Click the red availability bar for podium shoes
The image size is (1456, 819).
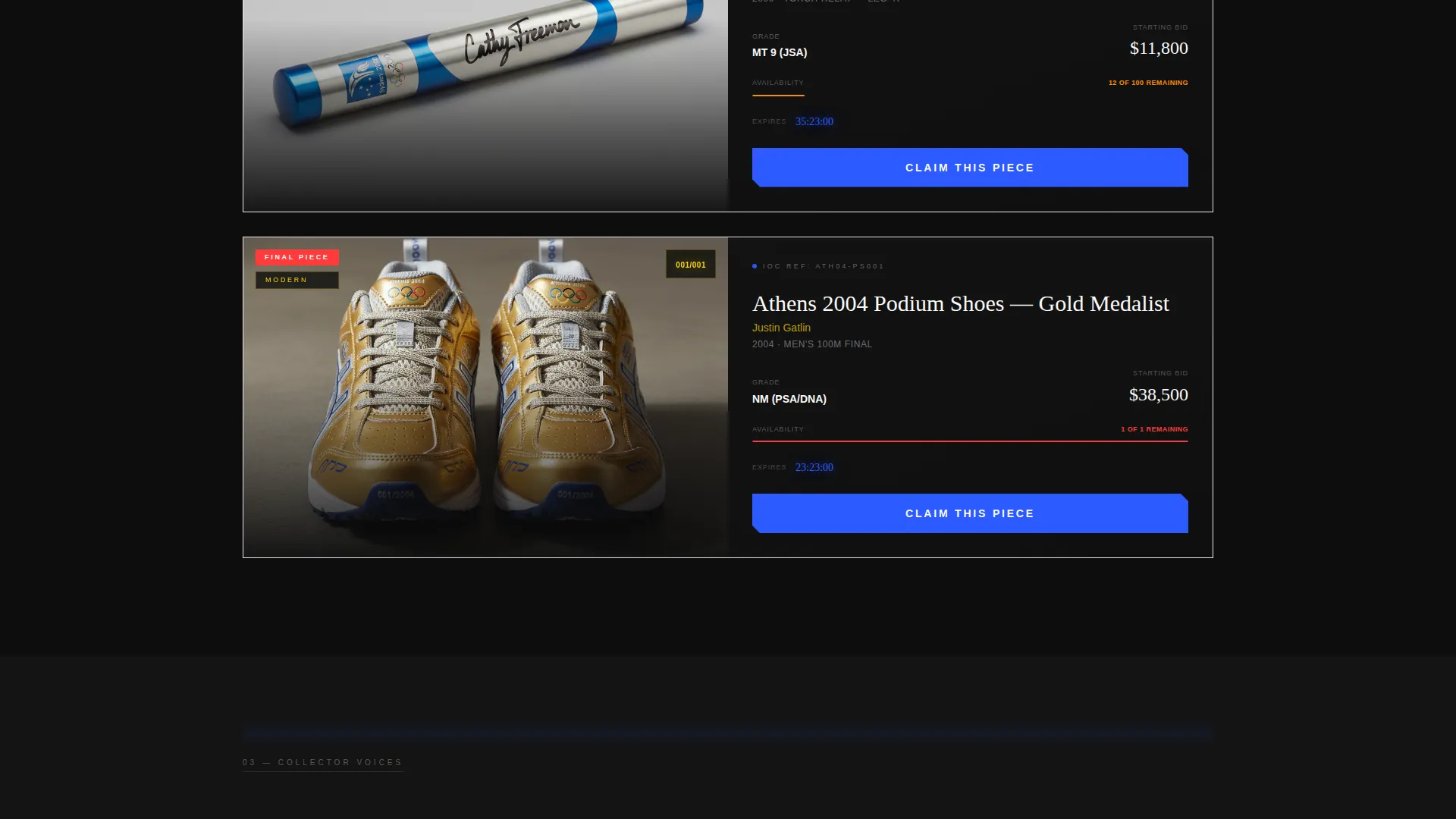pos(970,441)
